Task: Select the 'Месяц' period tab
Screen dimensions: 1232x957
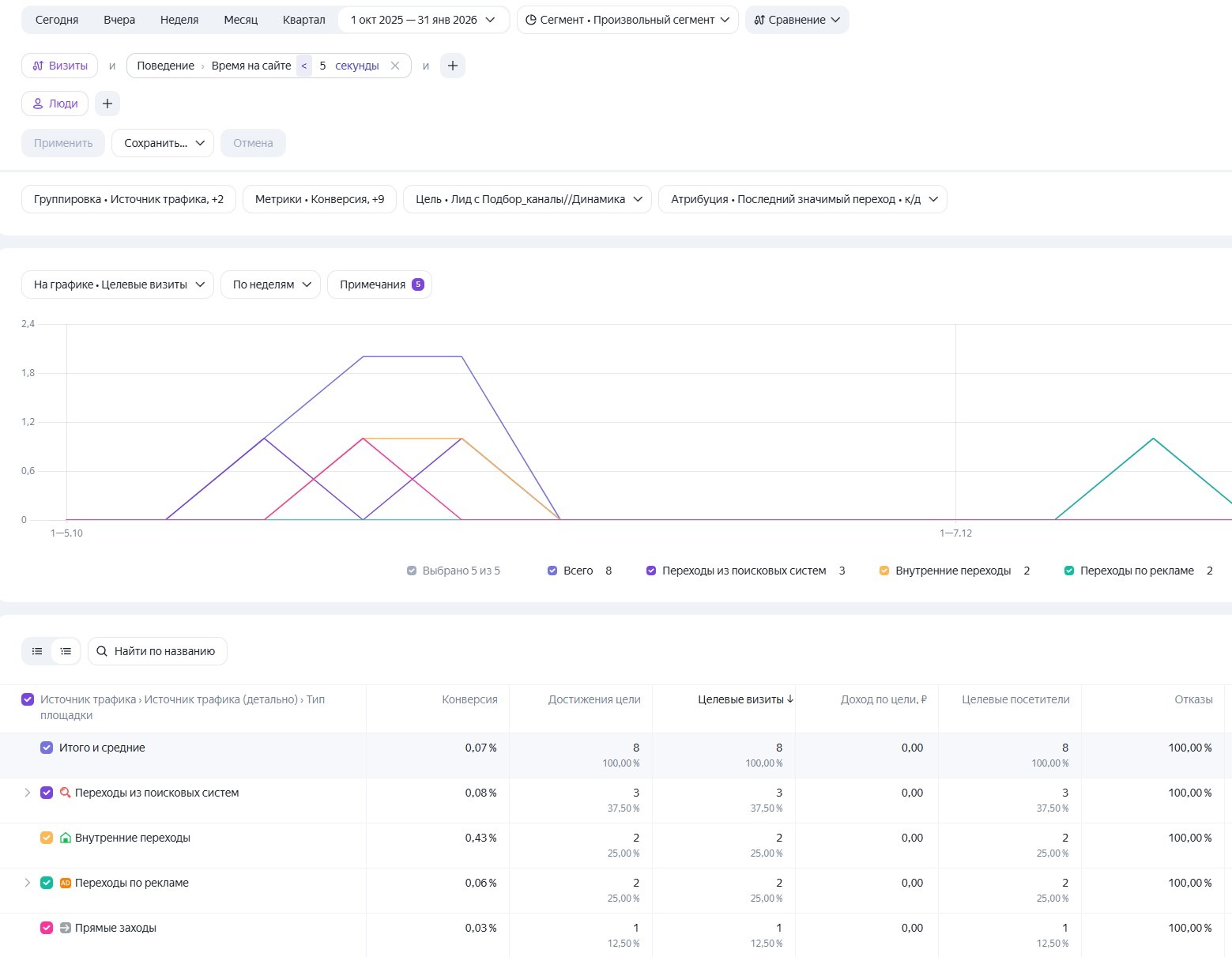Action: (241, 20)
